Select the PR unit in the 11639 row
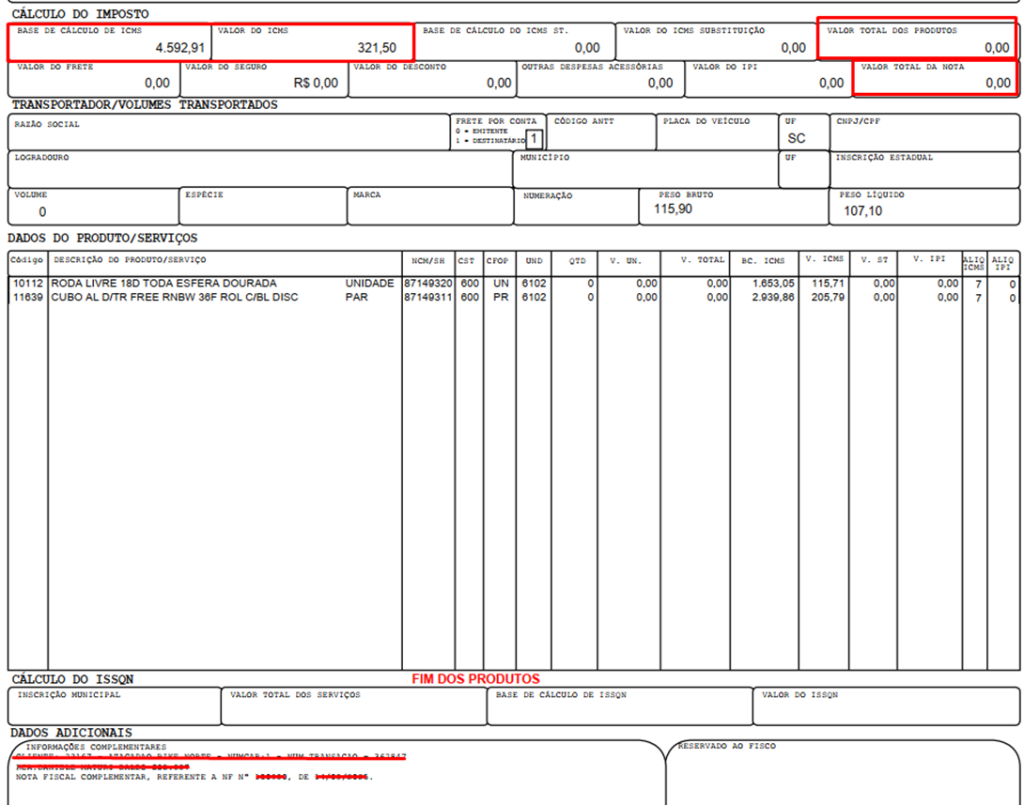 501,297
